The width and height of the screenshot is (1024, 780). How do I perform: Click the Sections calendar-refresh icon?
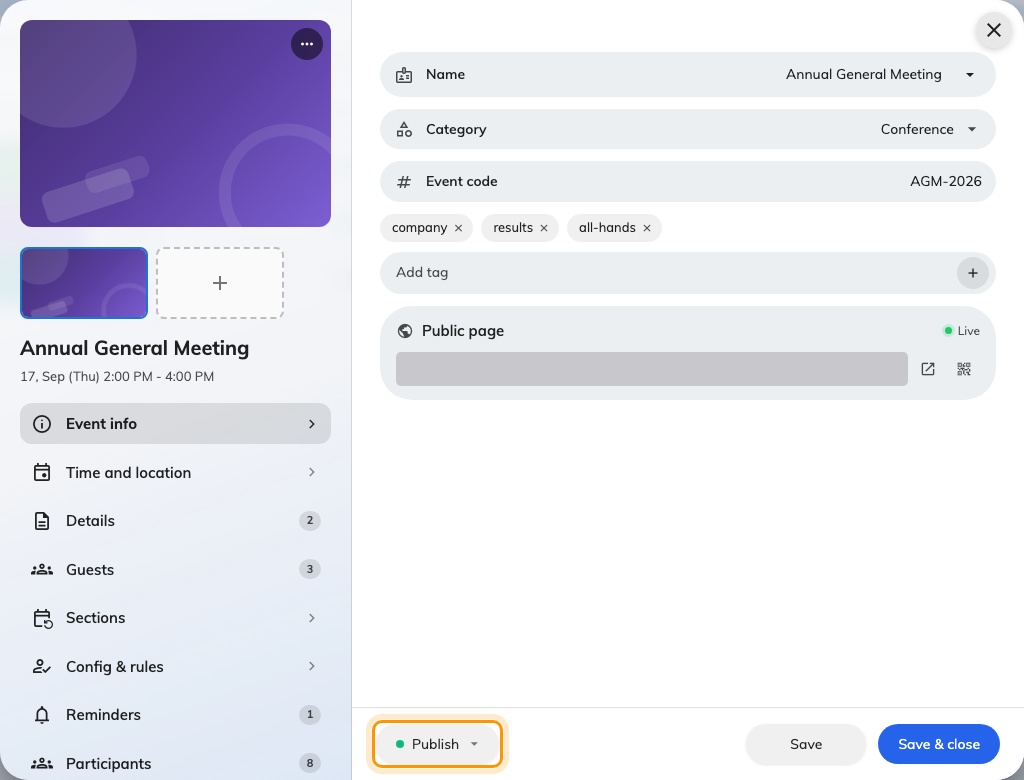(42, 618)
